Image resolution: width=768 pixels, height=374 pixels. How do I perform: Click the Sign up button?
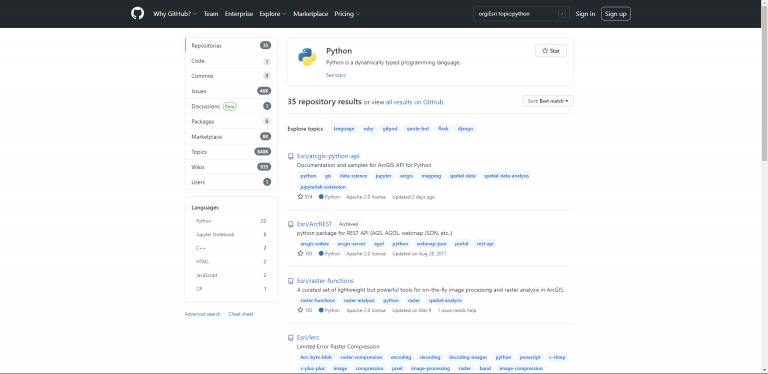click(616, 14)
